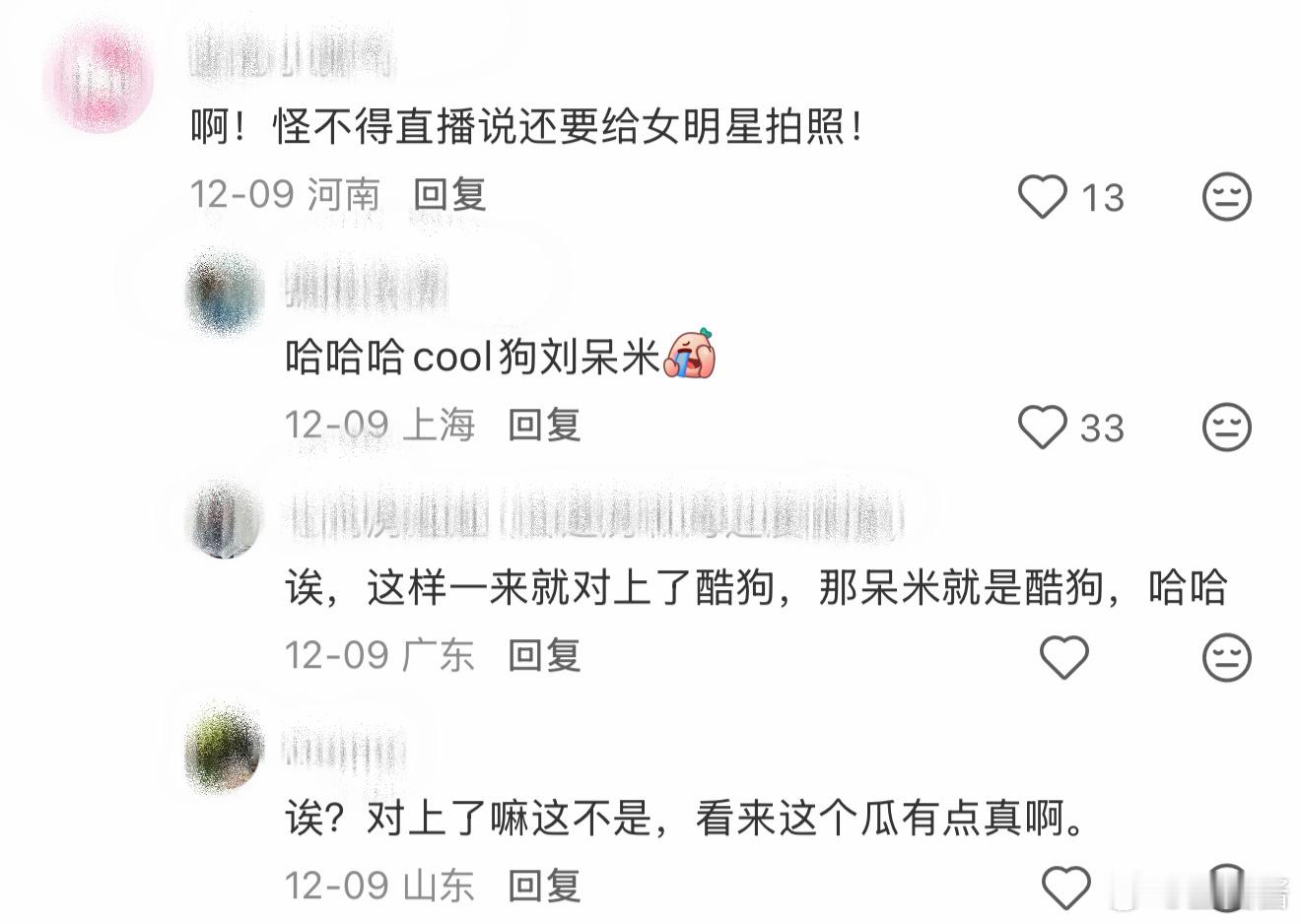Like the 河南 comment about 女明星拍照
The height and width of the screenshot is (924, 1301).
(1043, 196)
